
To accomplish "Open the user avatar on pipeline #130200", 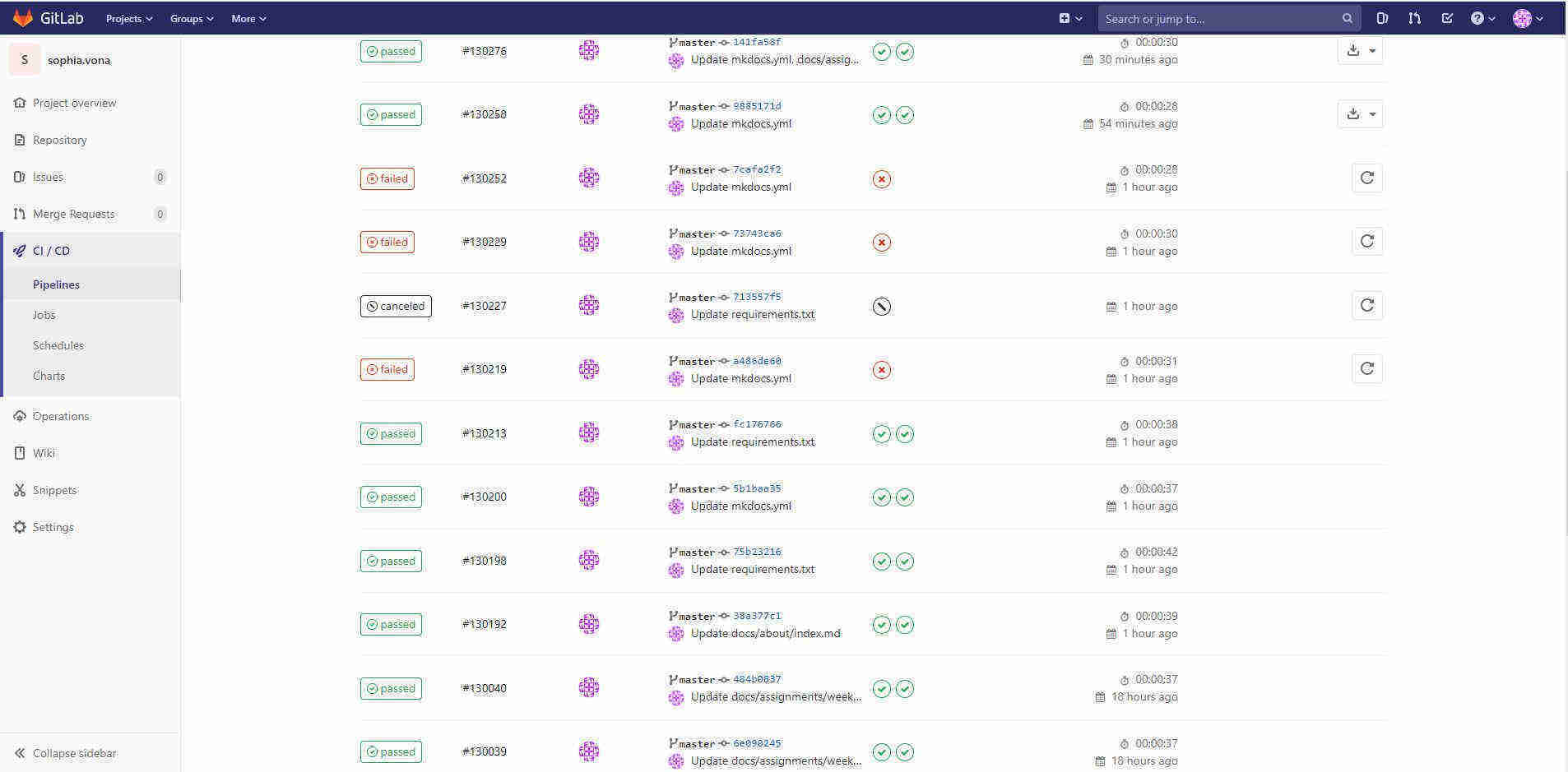I will pyautogui.click(x=589, y=497).
